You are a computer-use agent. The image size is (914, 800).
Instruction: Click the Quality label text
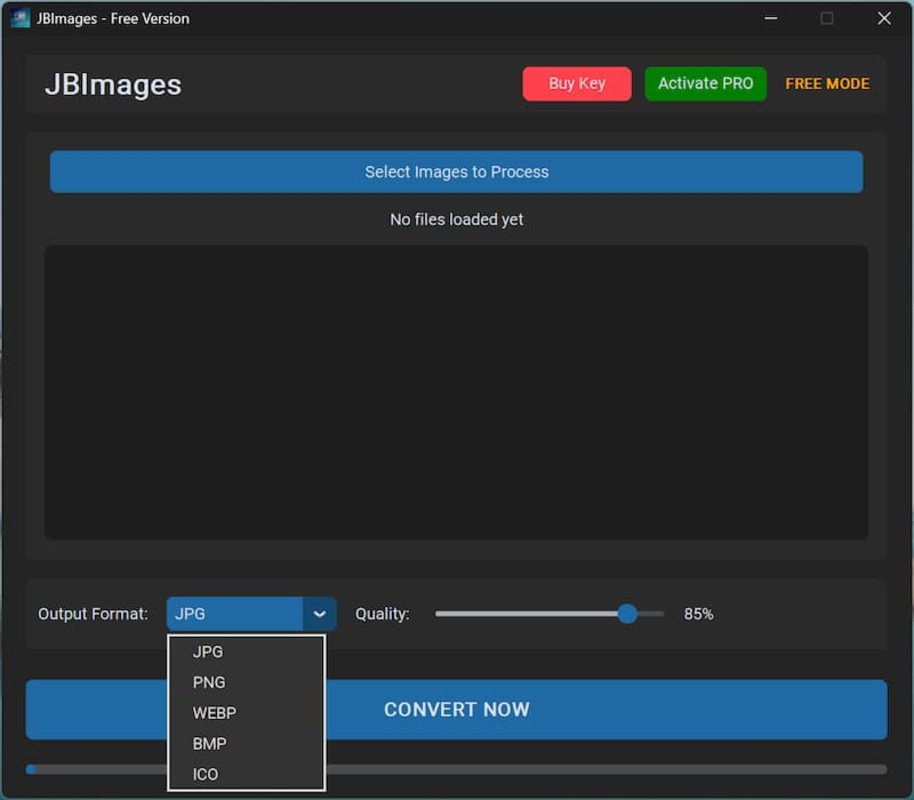coord(382,613)
